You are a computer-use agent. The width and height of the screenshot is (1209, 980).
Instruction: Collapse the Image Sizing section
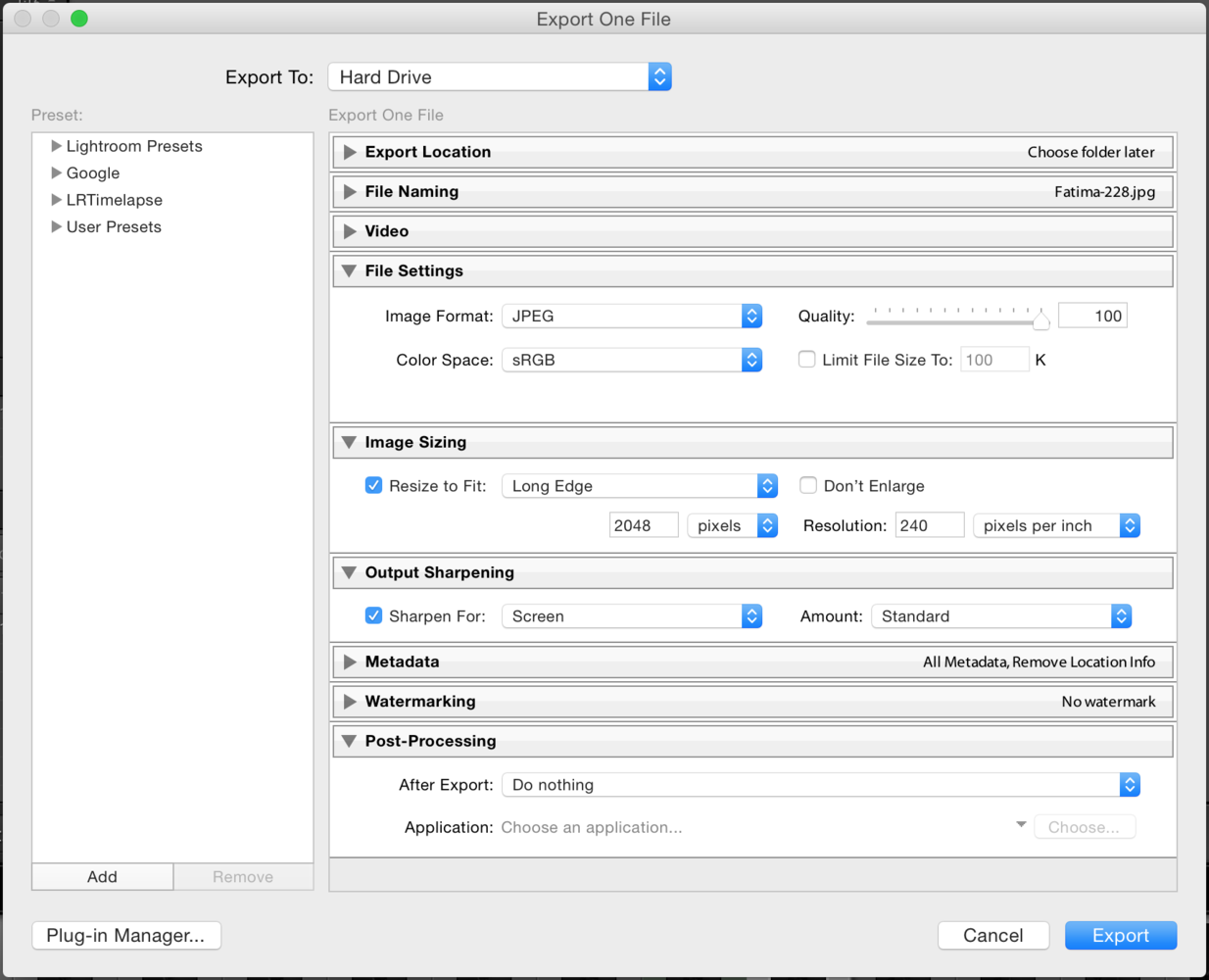(x=349, y=443)
